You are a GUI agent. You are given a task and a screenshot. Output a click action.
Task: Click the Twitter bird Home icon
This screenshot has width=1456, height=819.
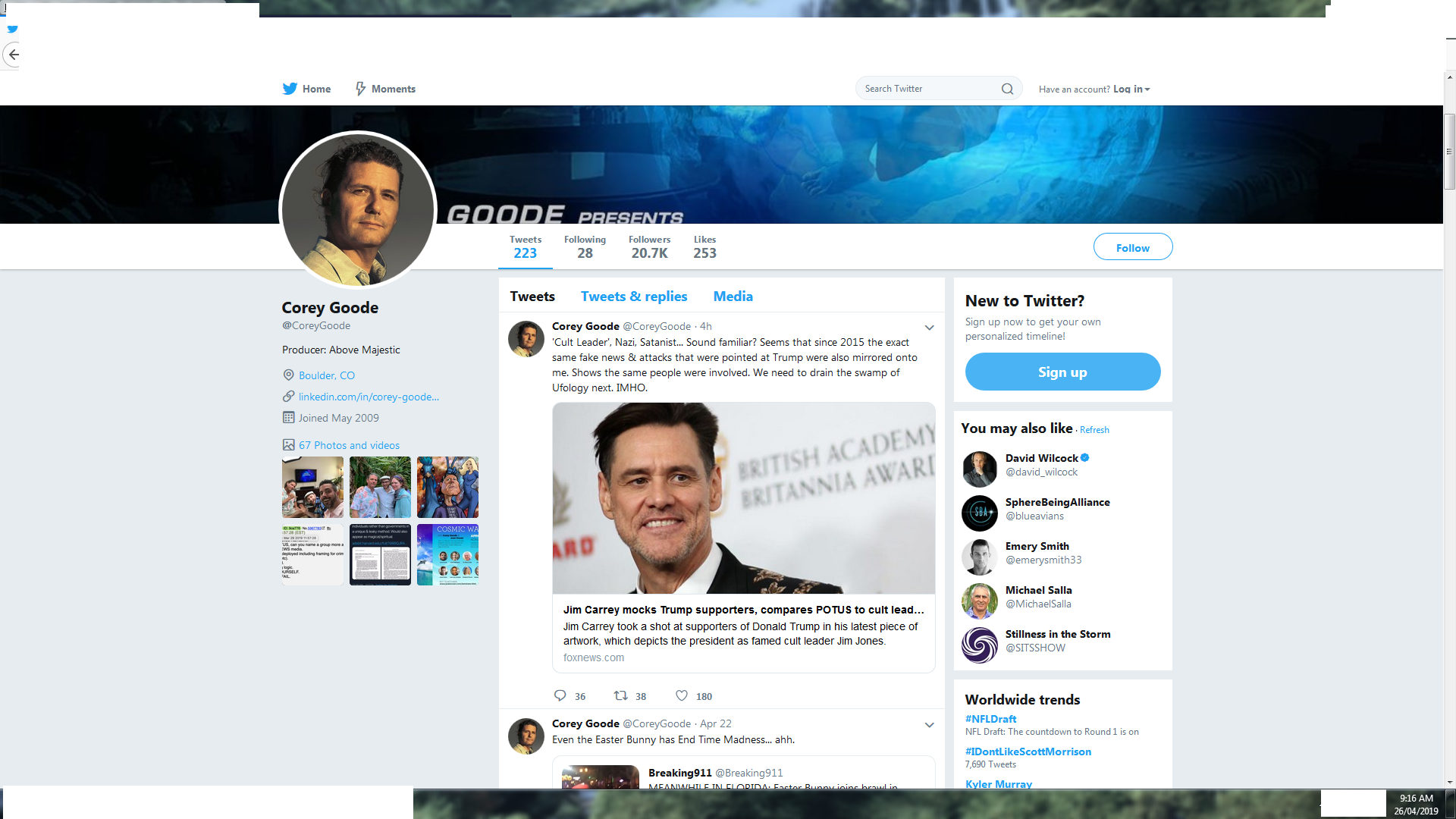pos(290,89)
